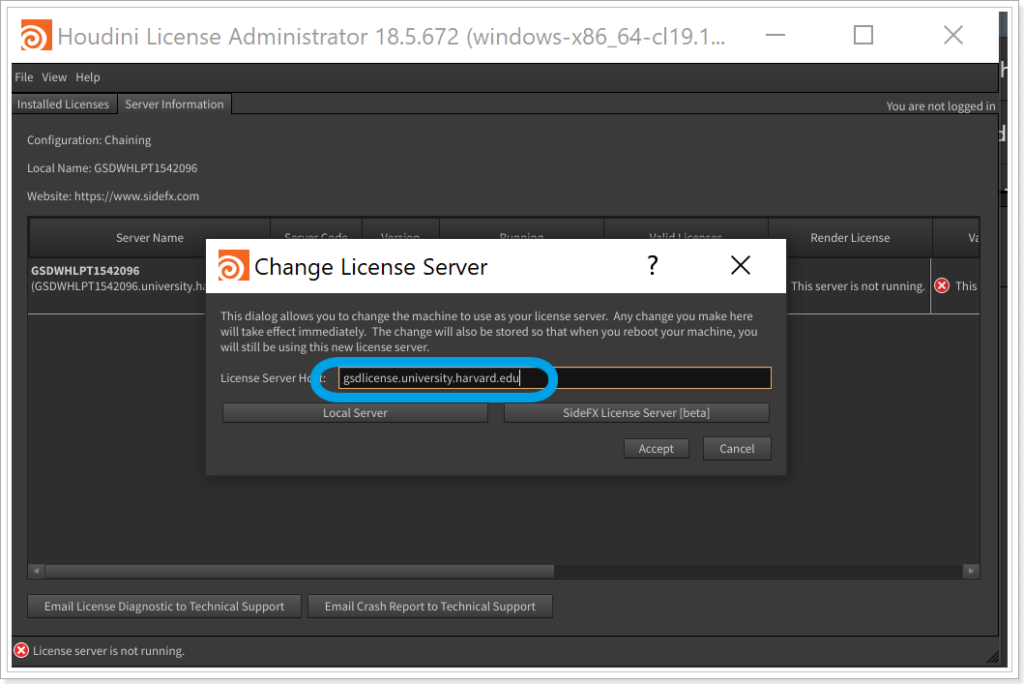Click the Houdini logo in main title bar
This screenshot has width=1024, height=684.
[36, 36]
